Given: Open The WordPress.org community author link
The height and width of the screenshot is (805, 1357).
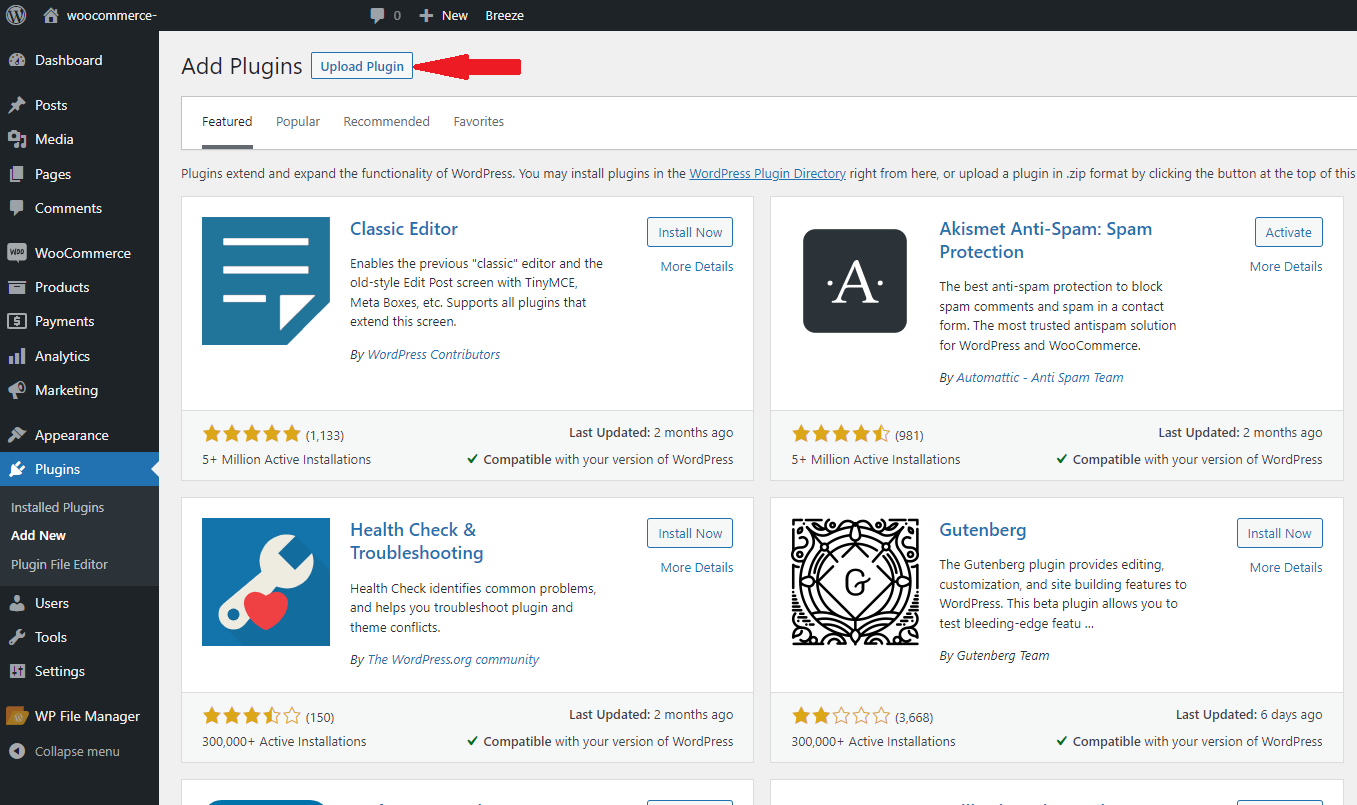Looking at the screenshot, I should (x=453, y=660).
